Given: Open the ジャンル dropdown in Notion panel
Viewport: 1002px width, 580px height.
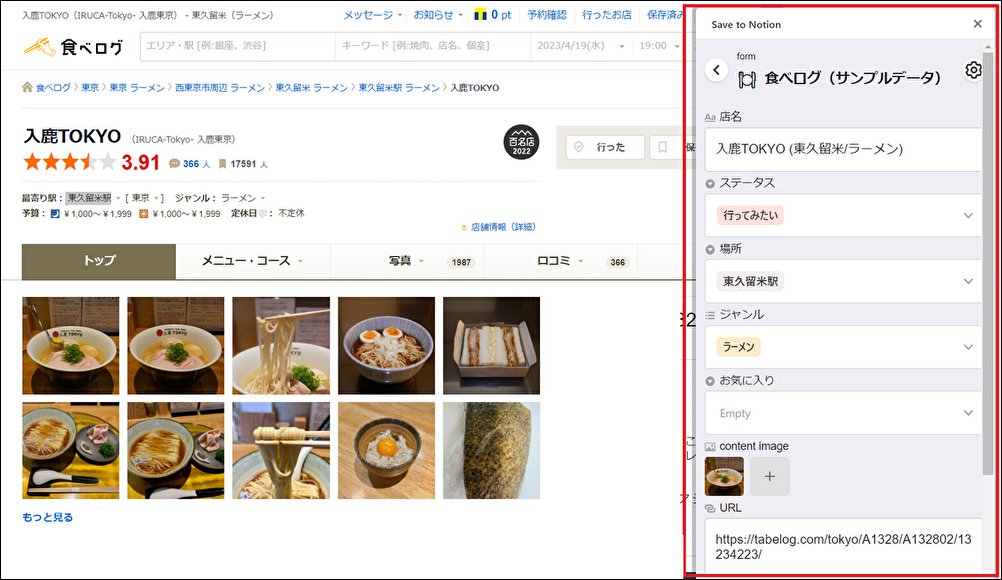Looking at the screenshot, I should point(843,347).
